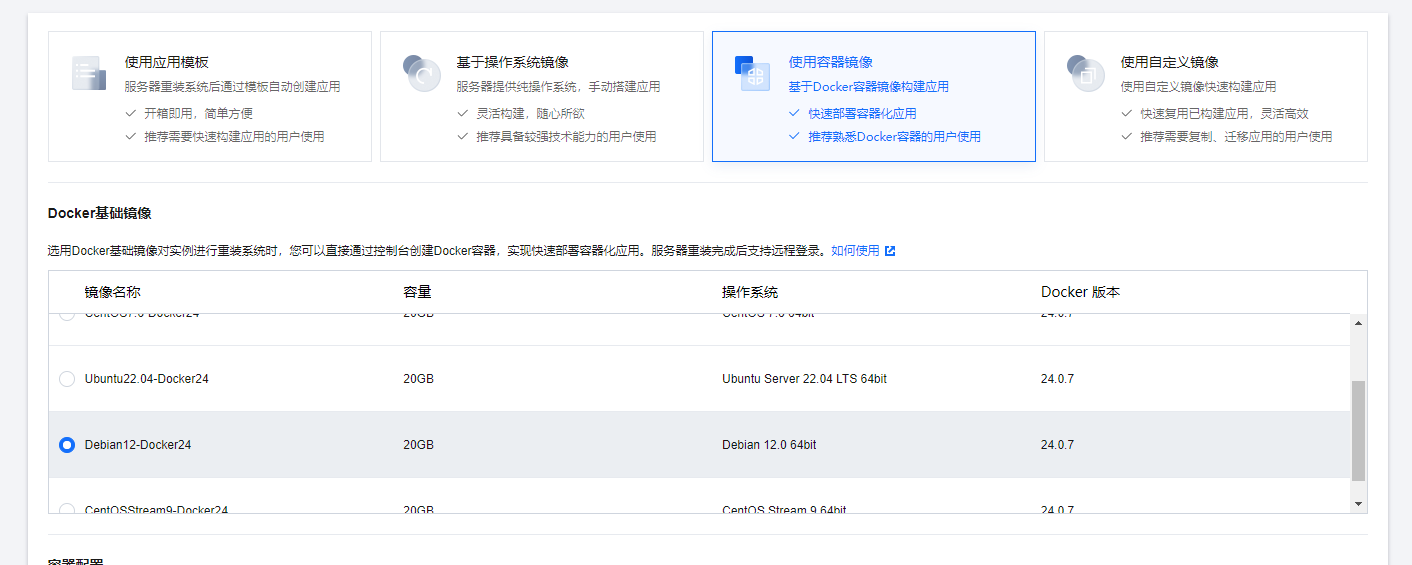Click the 24.0.7 version in Debian row
This screenshot has width=1412, height=565.
(1057, 445)
